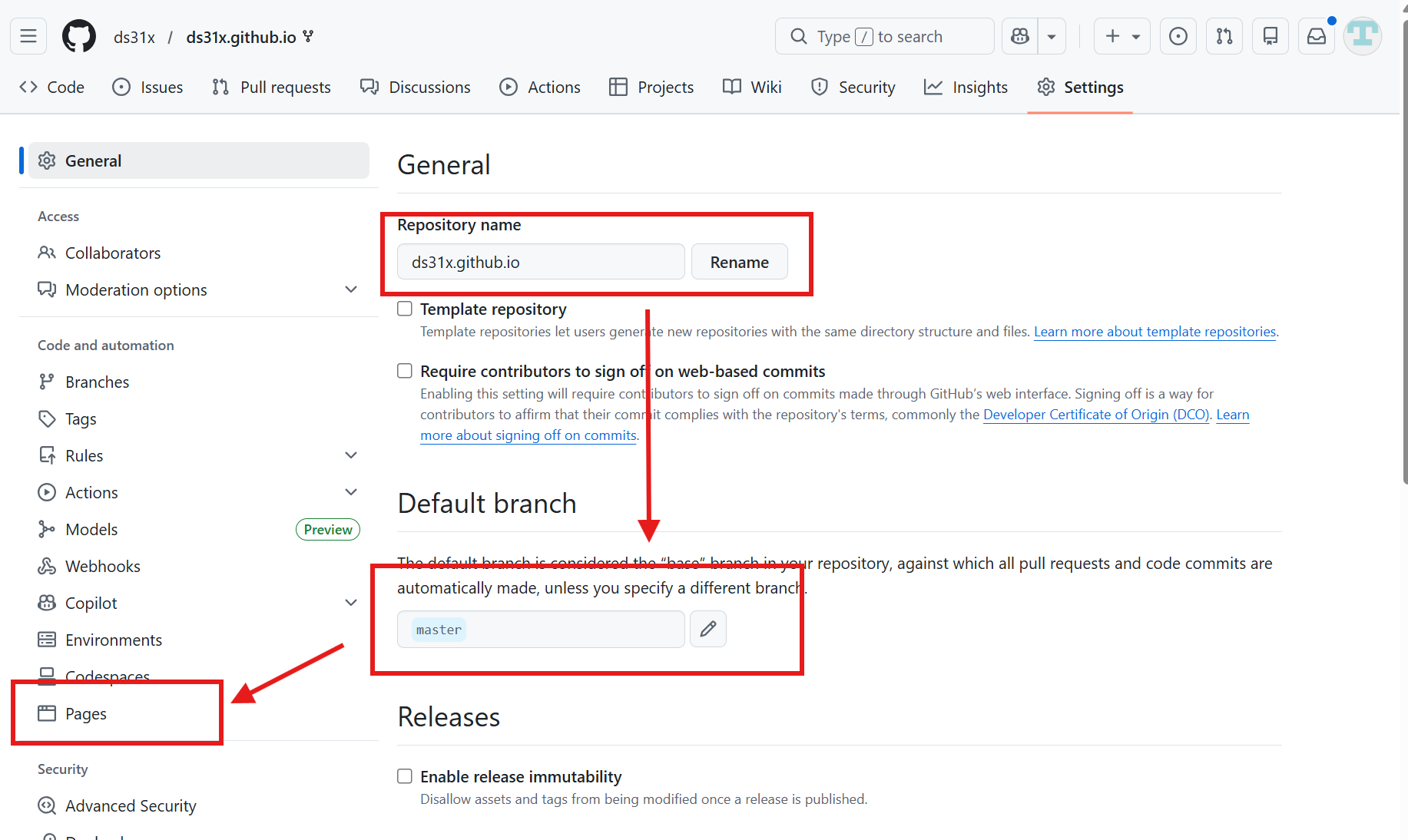Screen dimensions: 1408x840
Task: Click the Advanced Security shield-search icon
Action: click(x=47, y=805)
